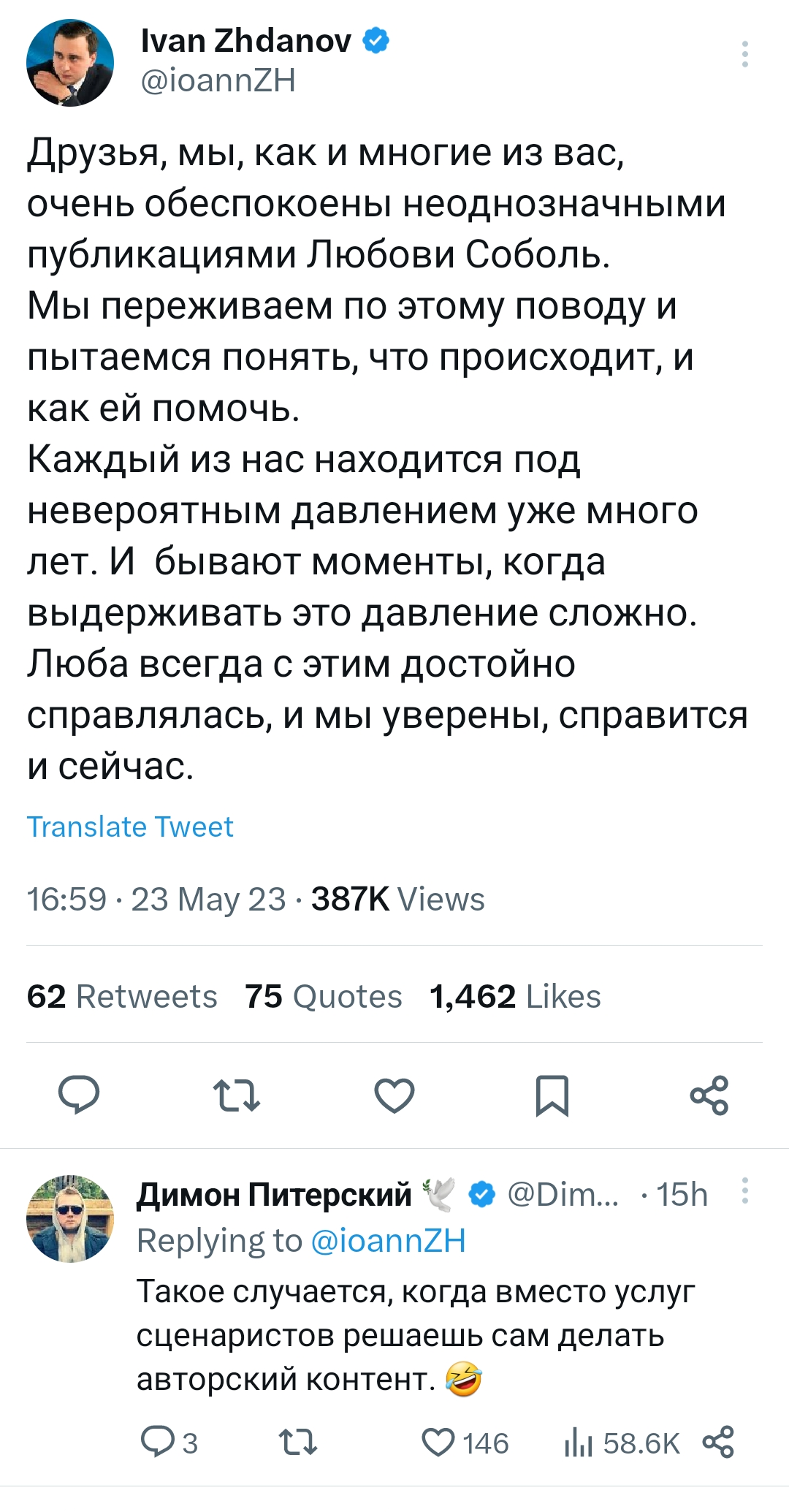Viewport: 789px width, 1512px height.
Task: Retweet the main tweet by Ivan Zhdanov
Action: [x=236, y=1096]
